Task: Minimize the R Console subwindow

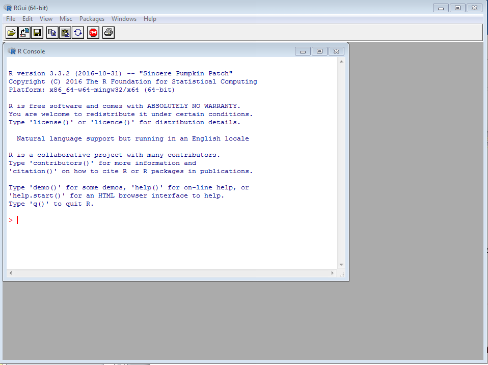Action: (303, 51)
